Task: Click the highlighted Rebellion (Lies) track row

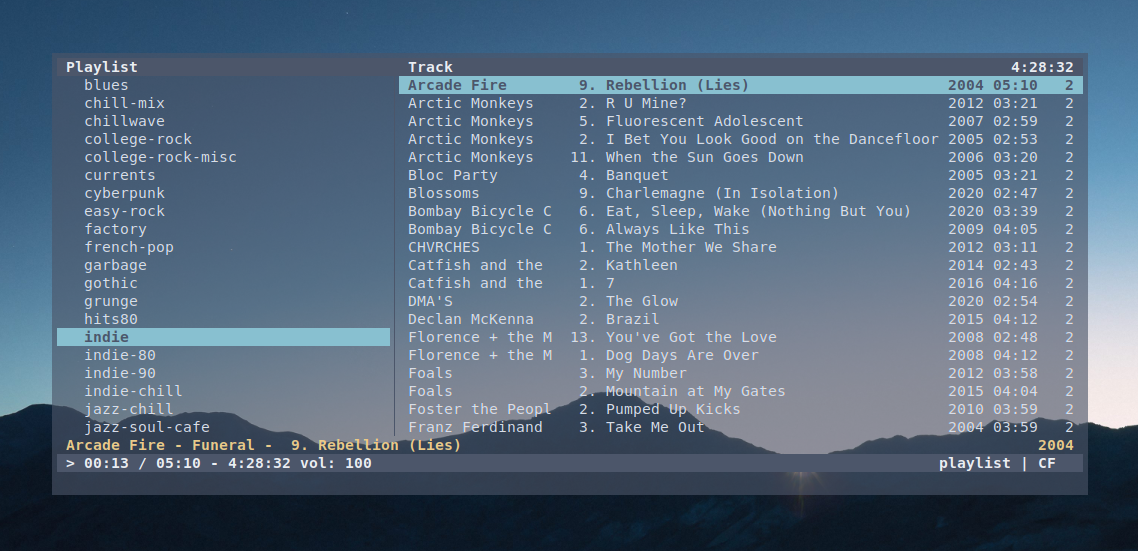Action: (677, 85)
